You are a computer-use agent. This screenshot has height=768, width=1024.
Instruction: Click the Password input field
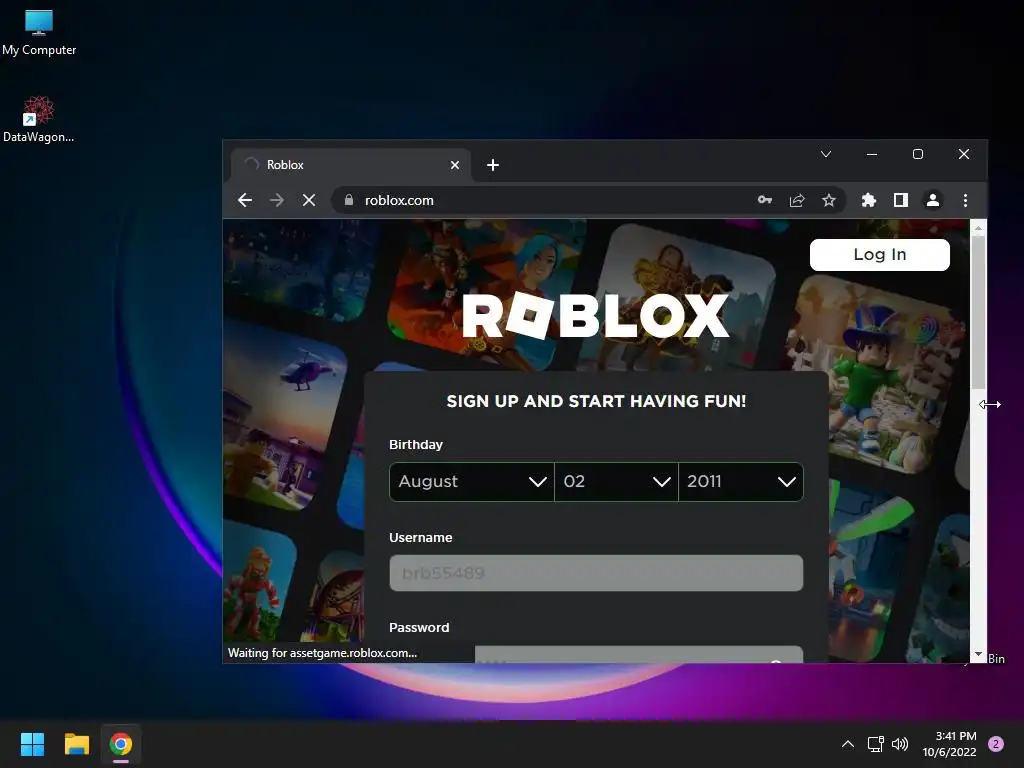tap(639, 654)
